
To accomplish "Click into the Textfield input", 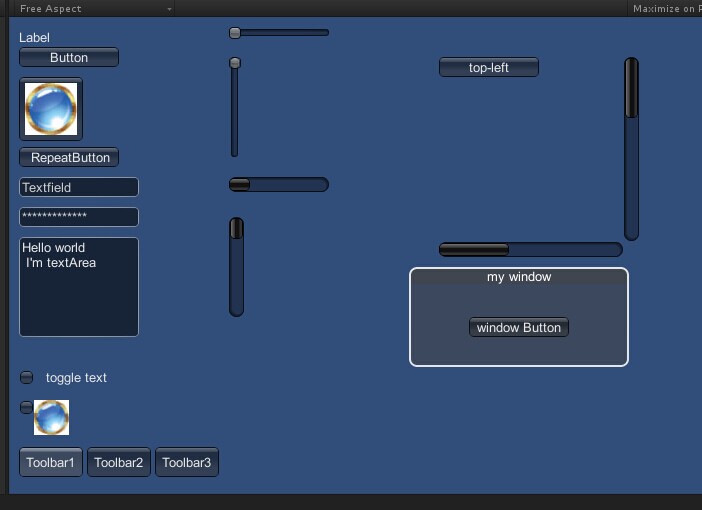I will pyautogui.click(x=79, y=187).
